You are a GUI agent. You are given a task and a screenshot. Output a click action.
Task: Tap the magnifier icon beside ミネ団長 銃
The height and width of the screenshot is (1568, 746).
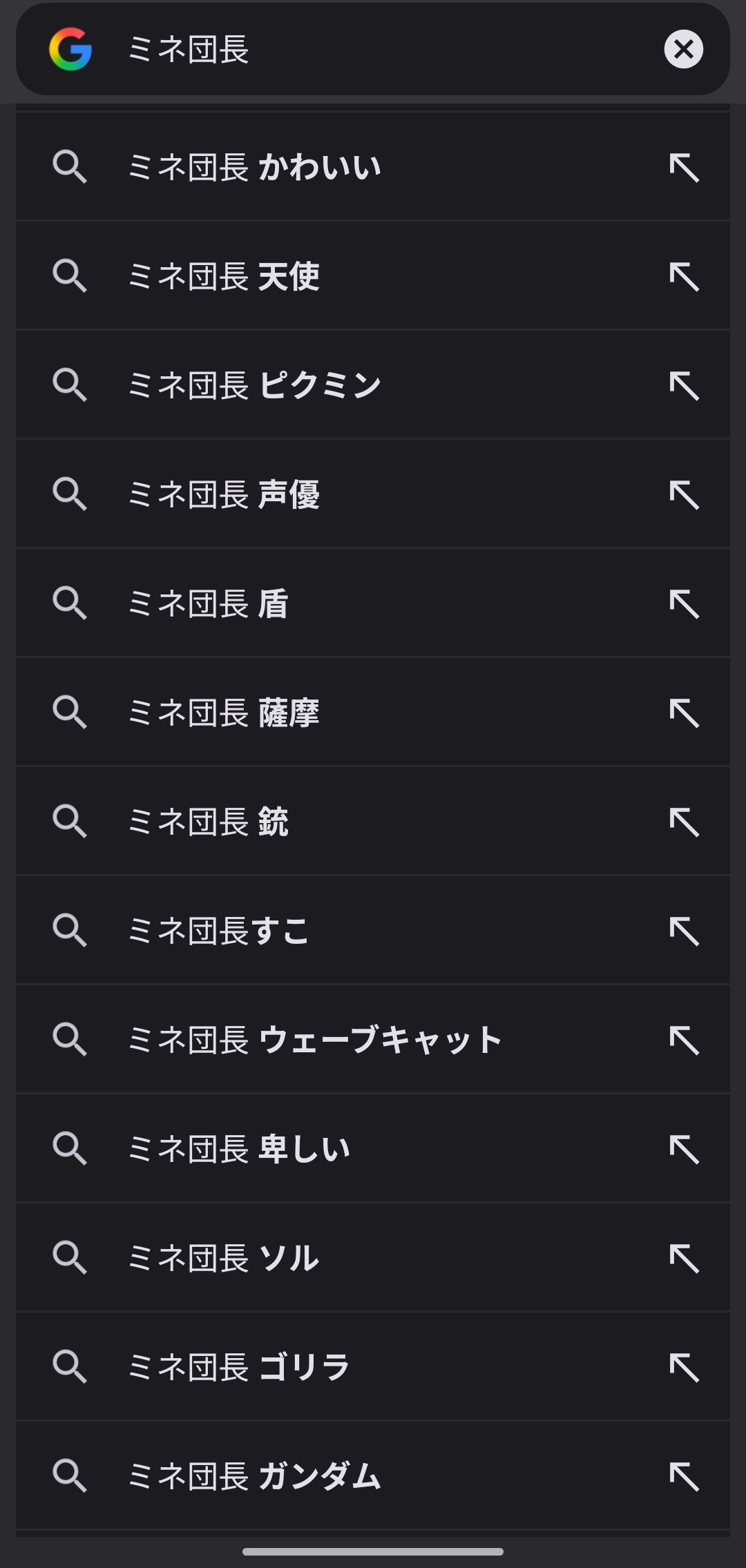coord(70,822)
